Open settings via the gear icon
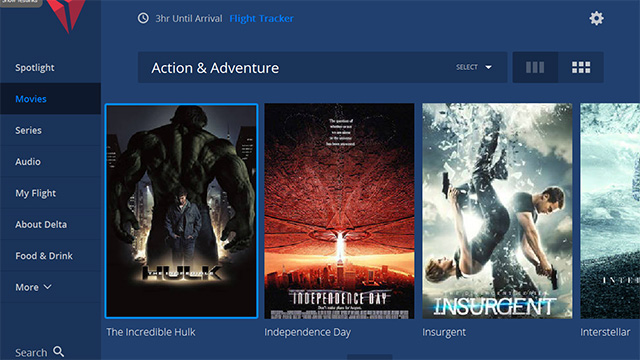The height and width of the screenshot is (360, 640). click(596, 18)
